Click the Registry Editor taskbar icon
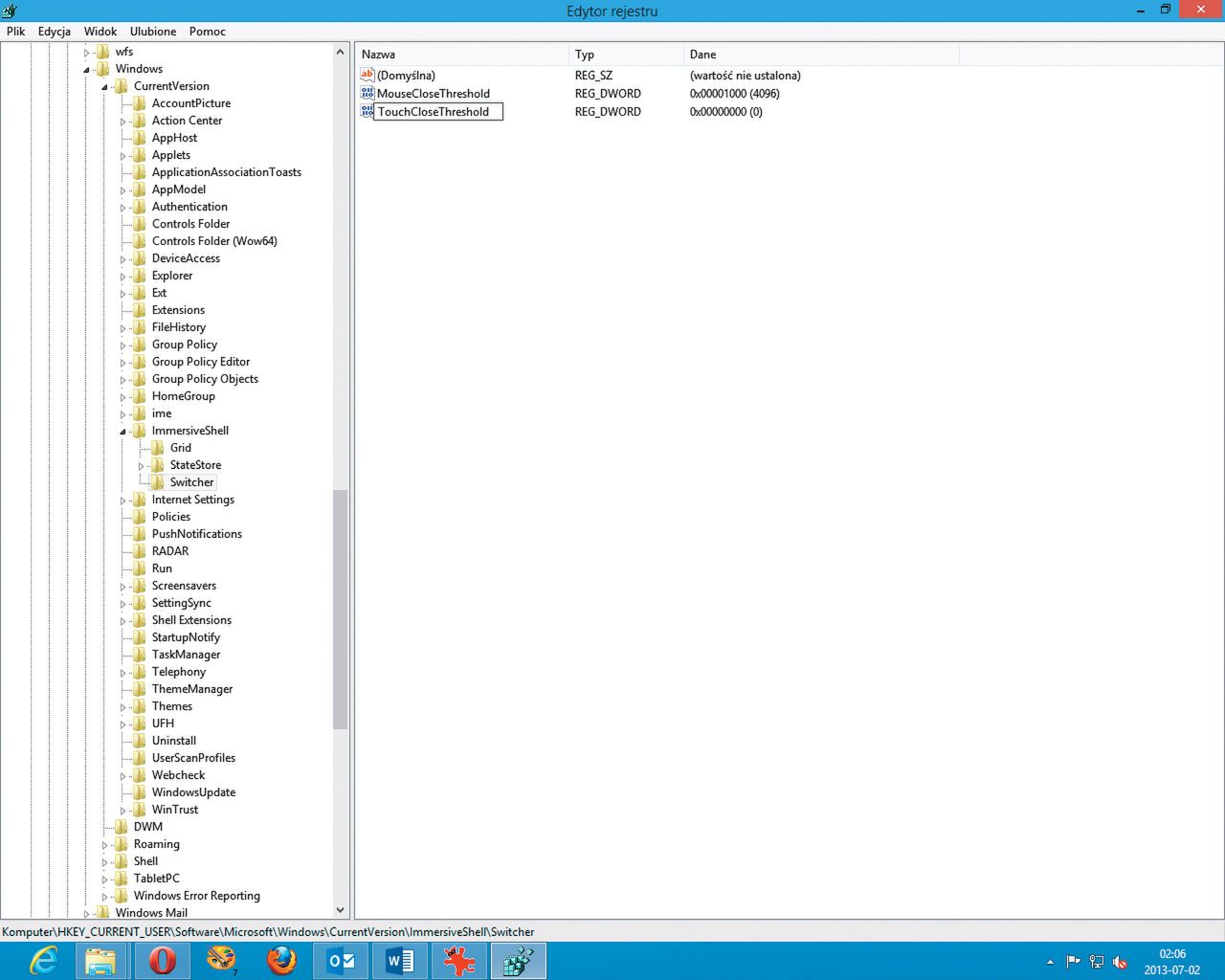The image size is (1225, 980). pos(519,960)
